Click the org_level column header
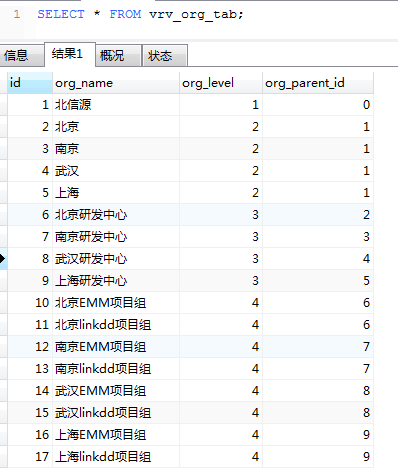Viewport: 398px width, 471px height. (x=221, y=83)
